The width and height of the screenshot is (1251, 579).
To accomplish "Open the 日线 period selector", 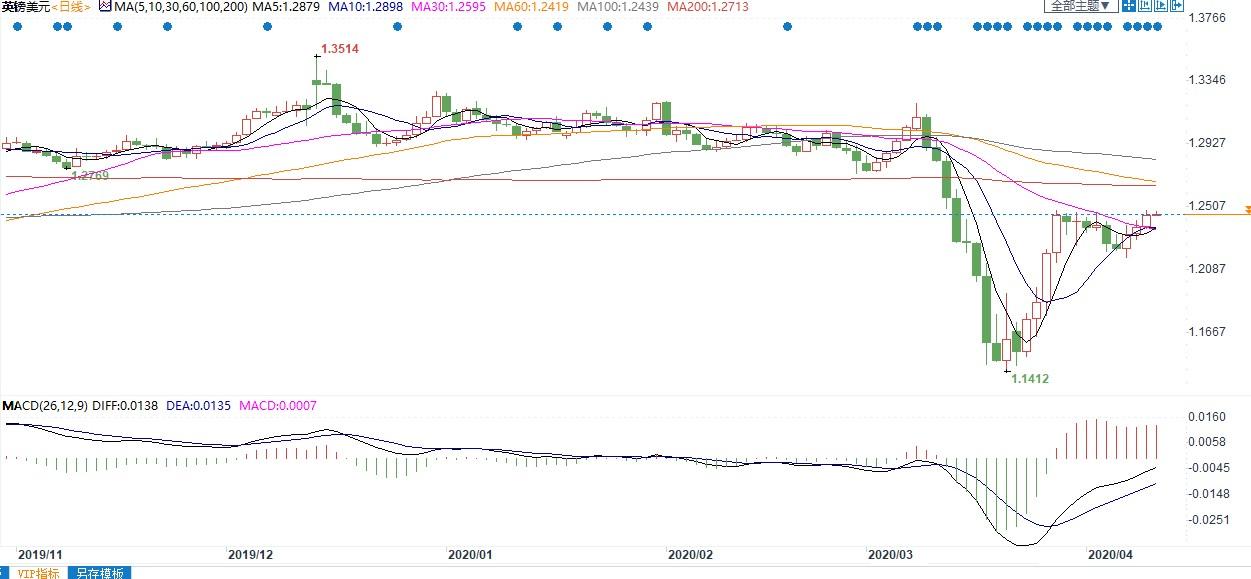I will point(69,7).
